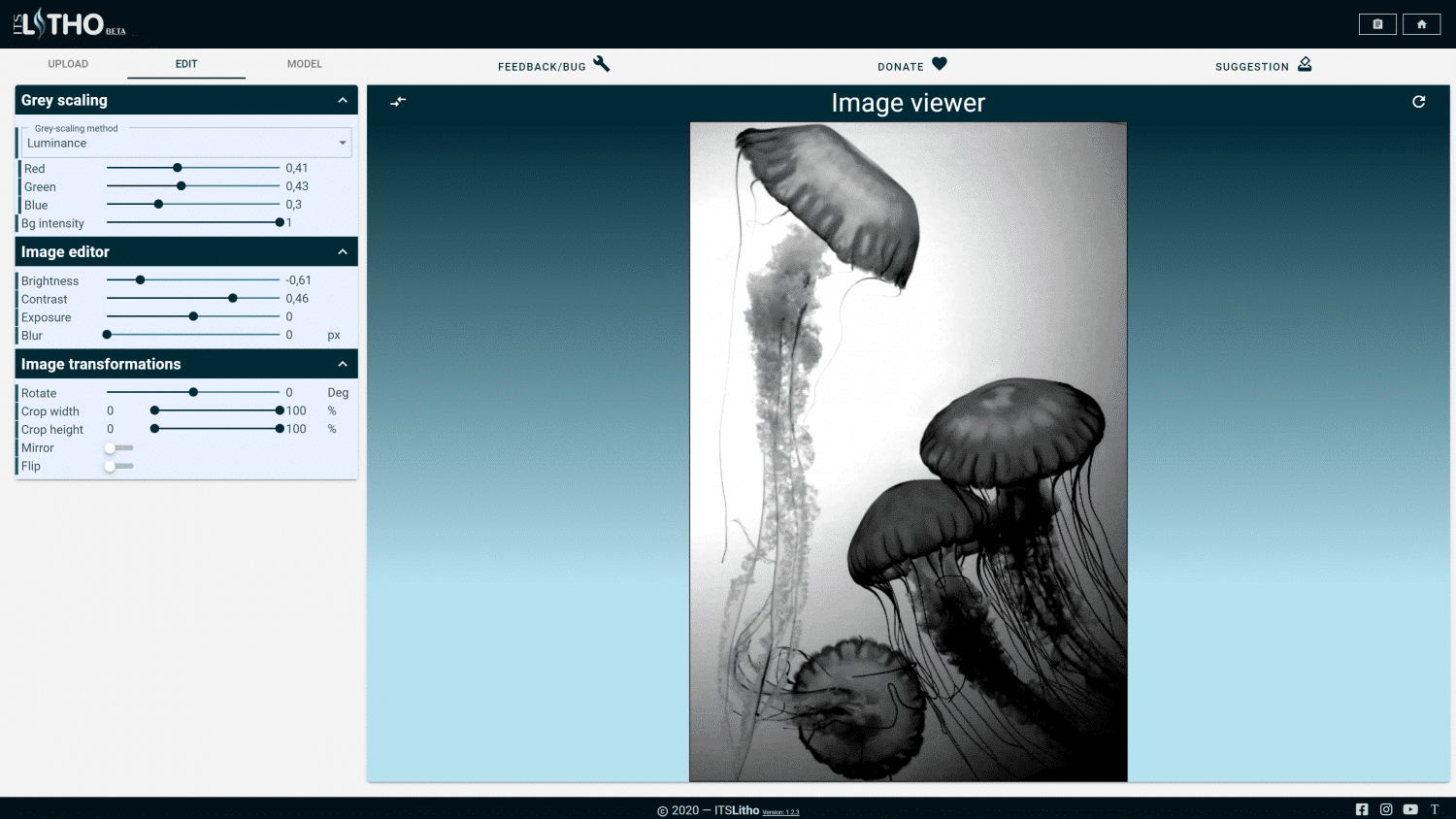Open the home icon in the top bar
Screen dimensions: 1456x819
coord(1421,22)
